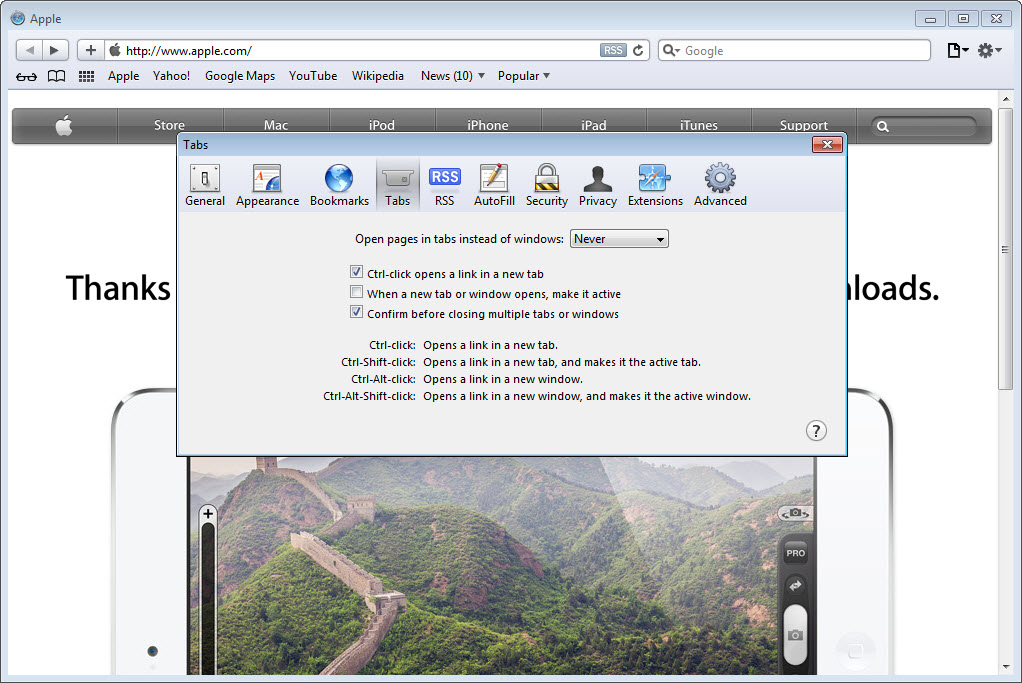Click the RSS badge in address bar
This screenshot has width=1022, height=683.
[613, 50]
